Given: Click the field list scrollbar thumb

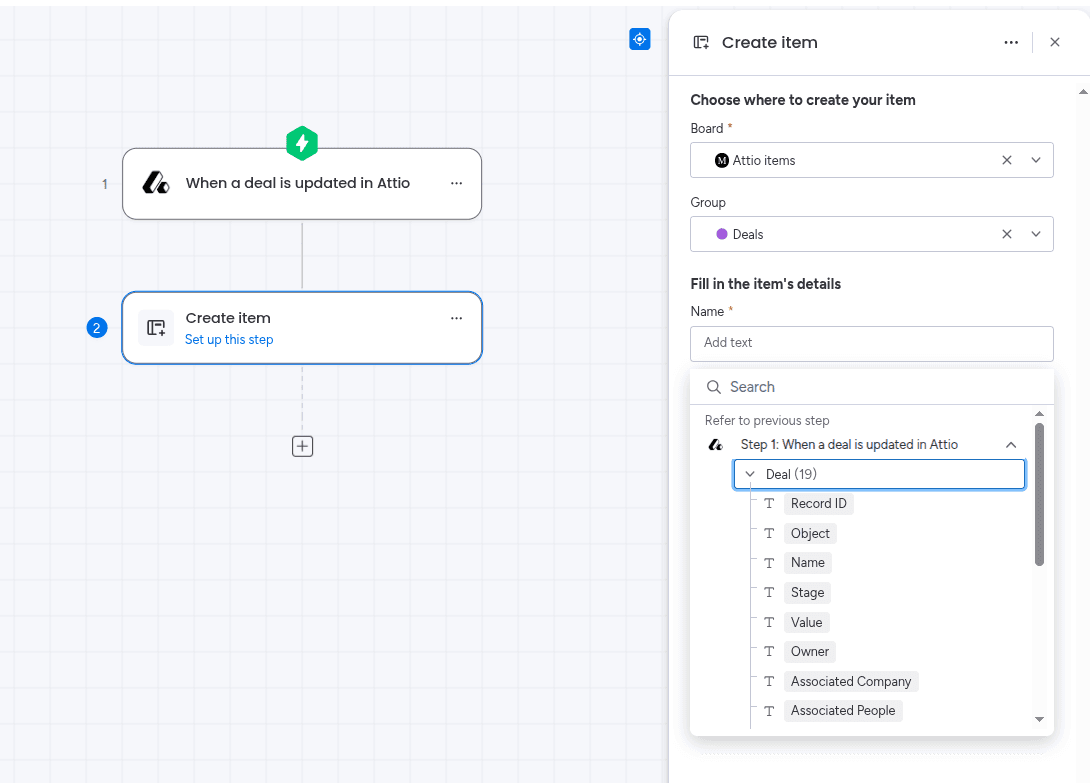Looking at the screenshot, I should point(1039,494).
